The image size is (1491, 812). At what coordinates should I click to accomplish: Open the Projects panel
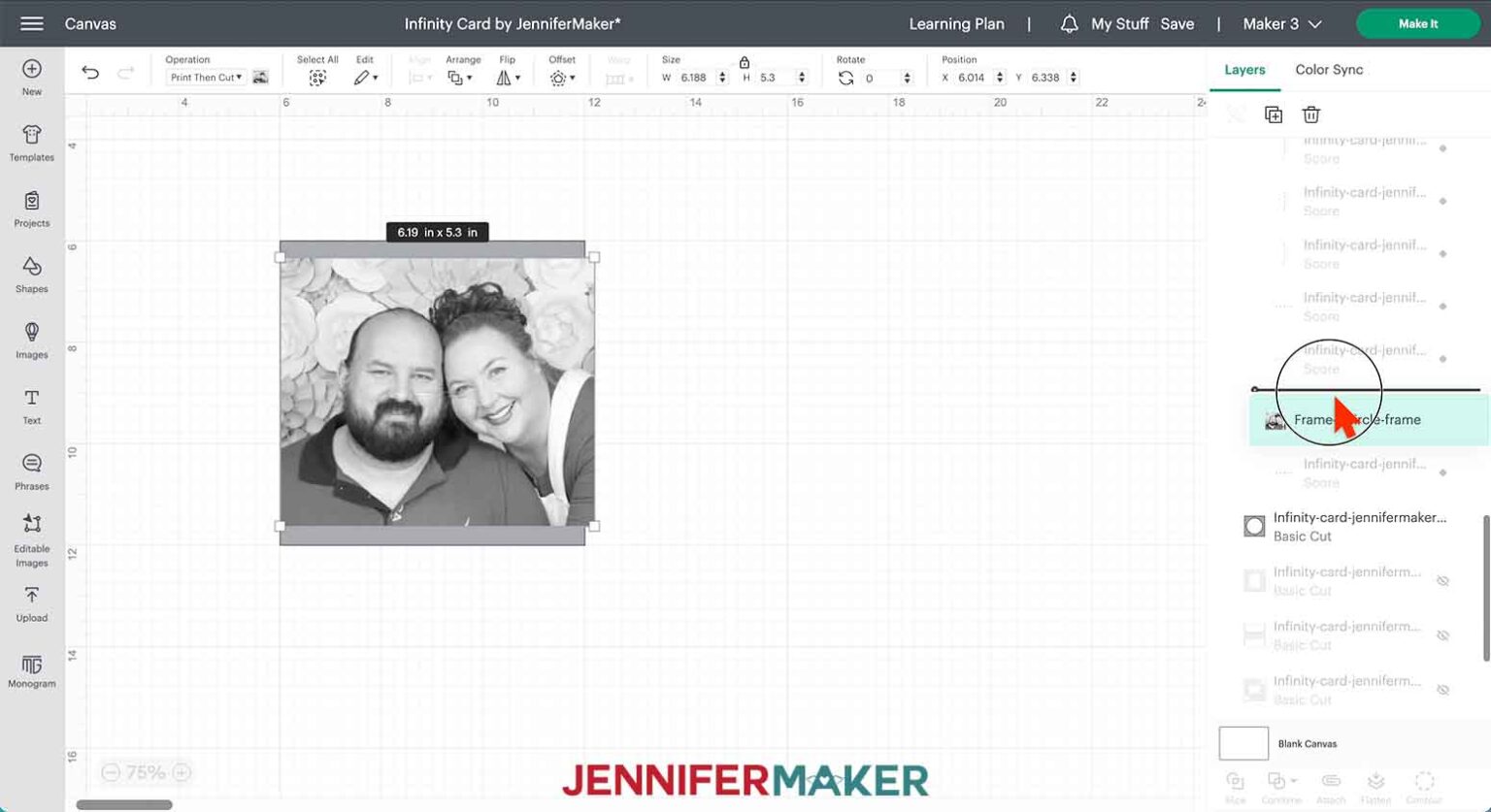click(x=32, y=209)
